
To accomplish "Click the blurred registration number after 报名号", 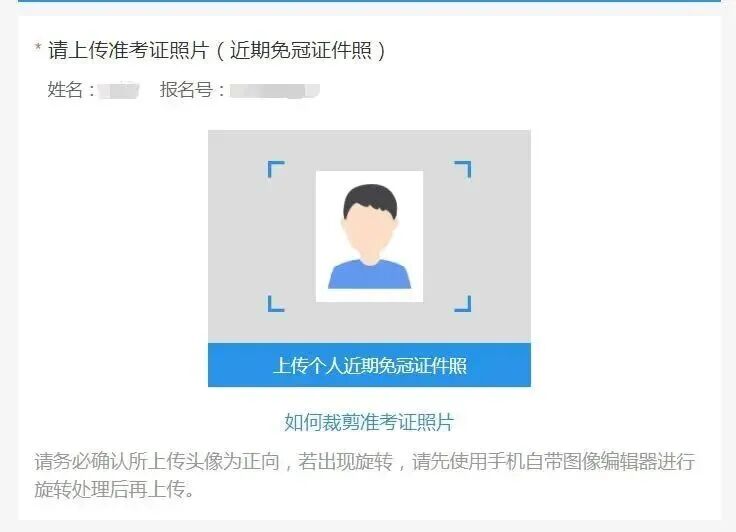I will click(x=275, y=90).
